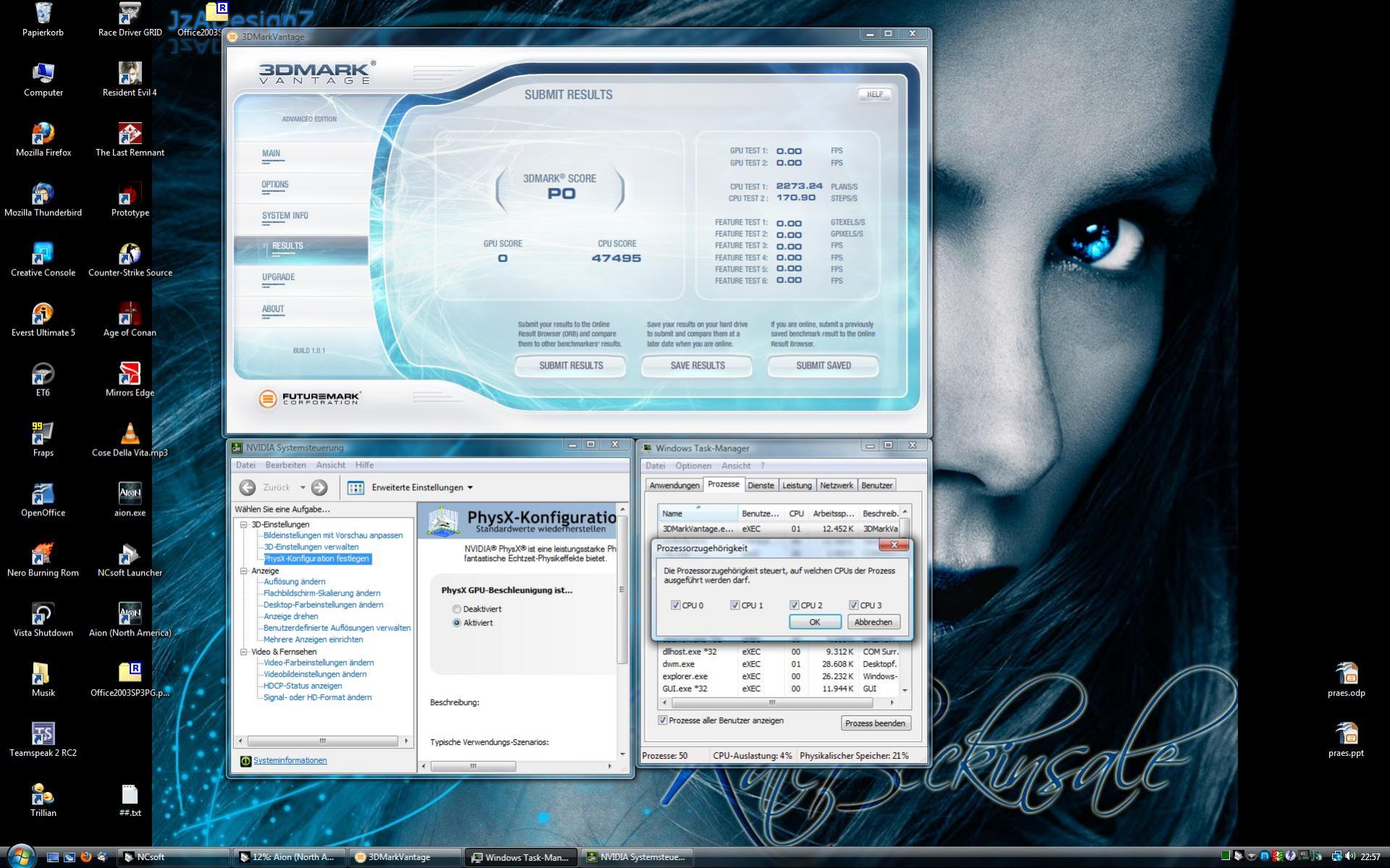Screen dimensions: 1390x868
Task: Launch Resident Evil 4 shortcut
Action: click(130, 80)
